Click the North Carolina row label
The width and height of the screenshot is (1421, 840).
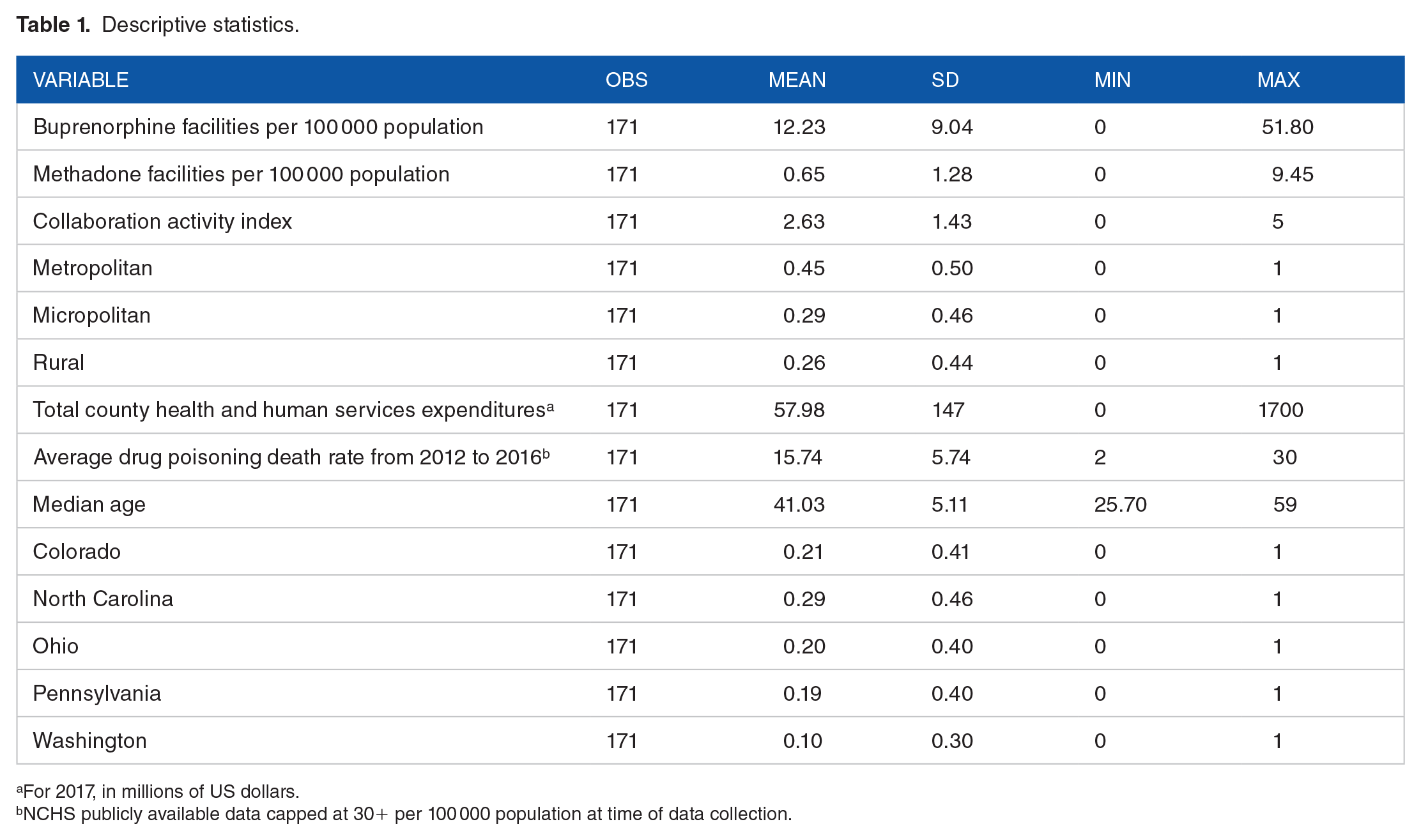pyautogui.click(x=103, y=599)
